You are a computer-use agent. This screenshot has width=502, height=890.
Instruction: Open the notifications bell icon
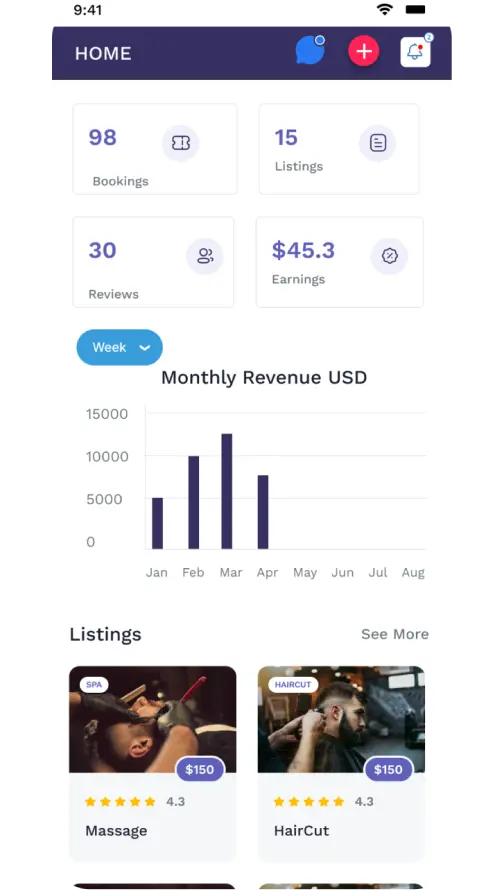coord(415,52)
